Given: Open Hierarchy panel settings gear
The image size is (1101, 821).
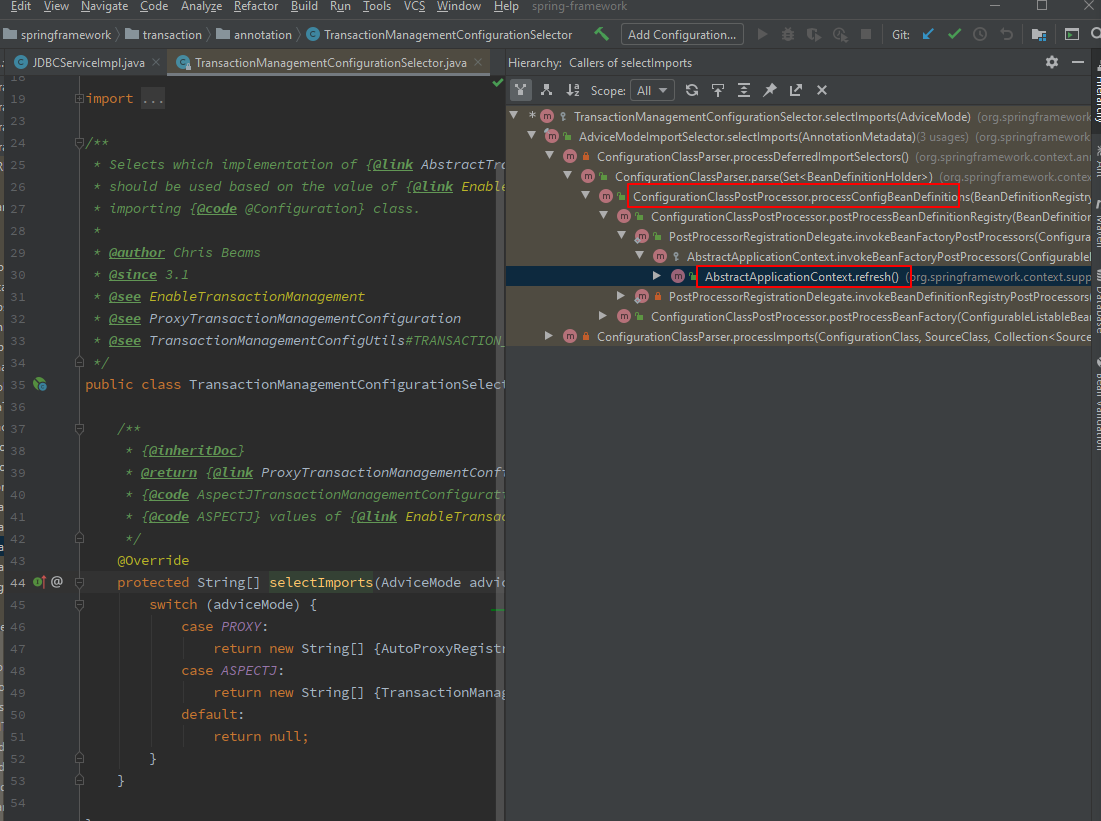Looking at the screenshot, I should [1052, 62].
